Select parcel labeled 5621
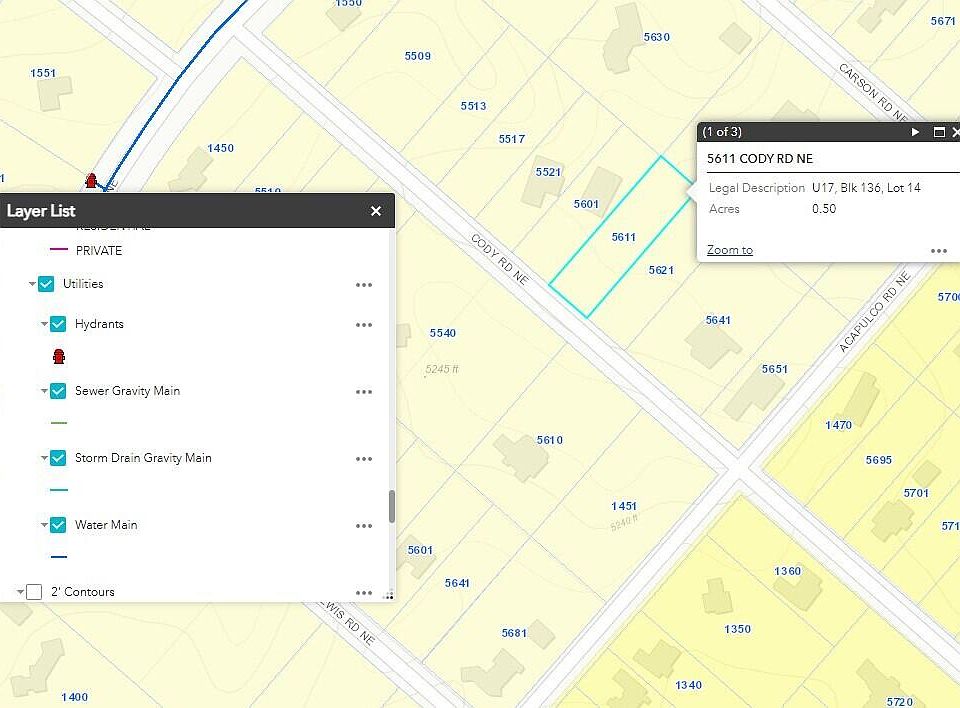The image size is (960, 708). coord(661,270)
